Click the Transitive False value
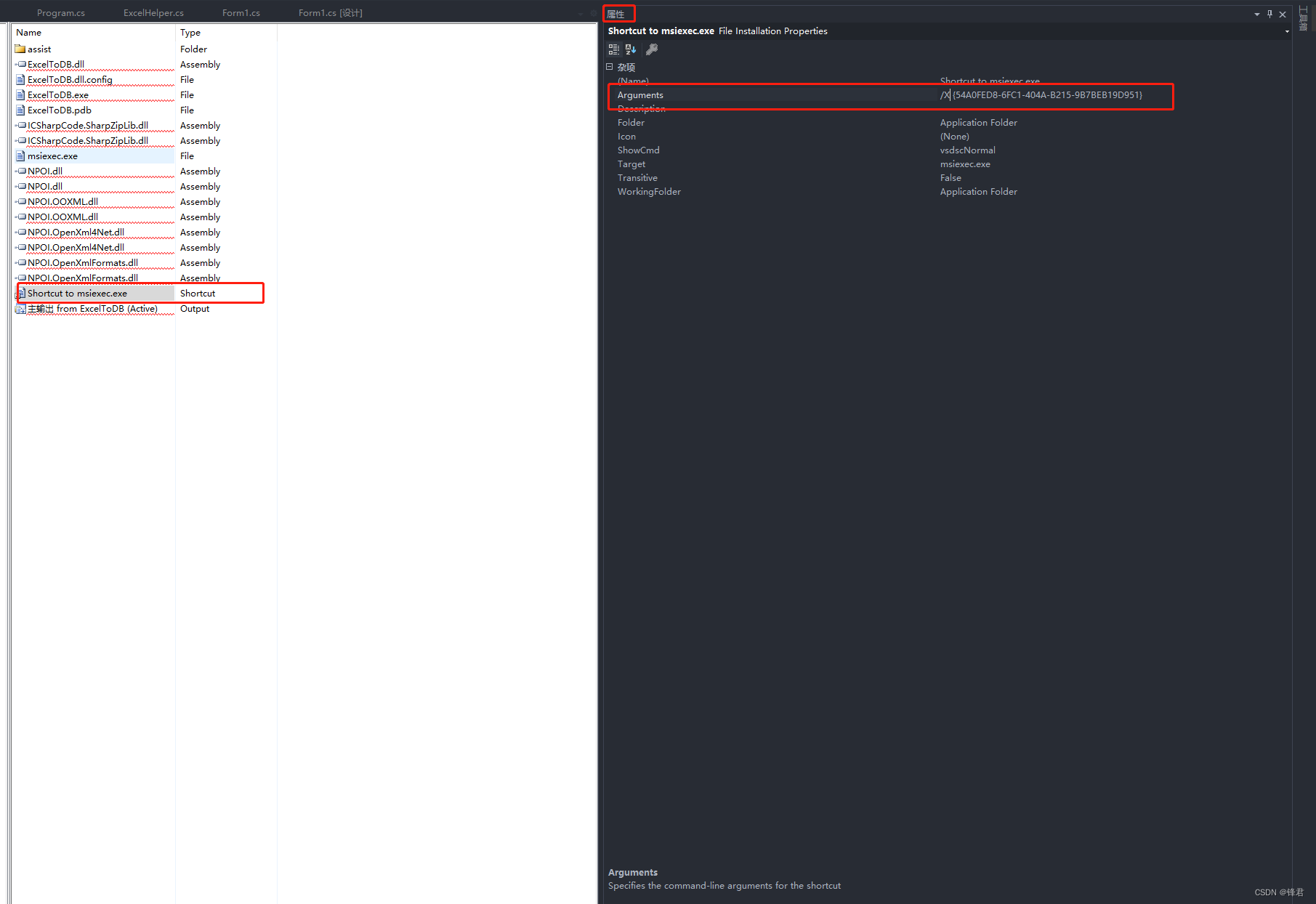This screenshot has height=904, width=1316. pyautogui.click(x=950, y=178)
